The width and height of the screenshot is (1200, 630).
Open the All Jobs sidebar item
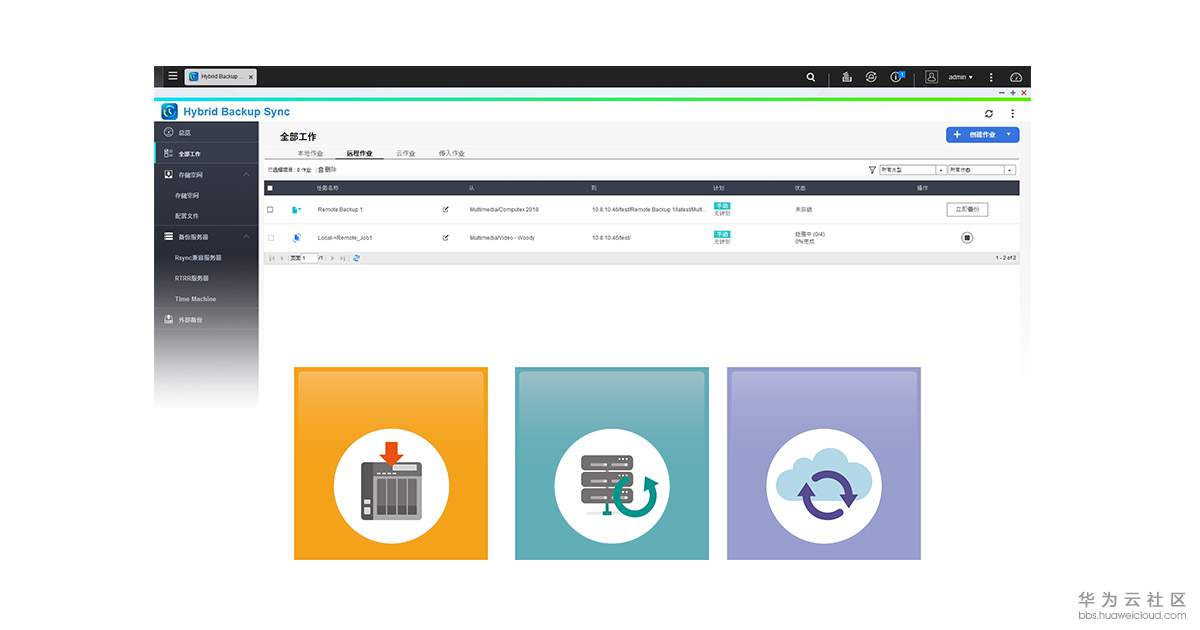point(206,154)
